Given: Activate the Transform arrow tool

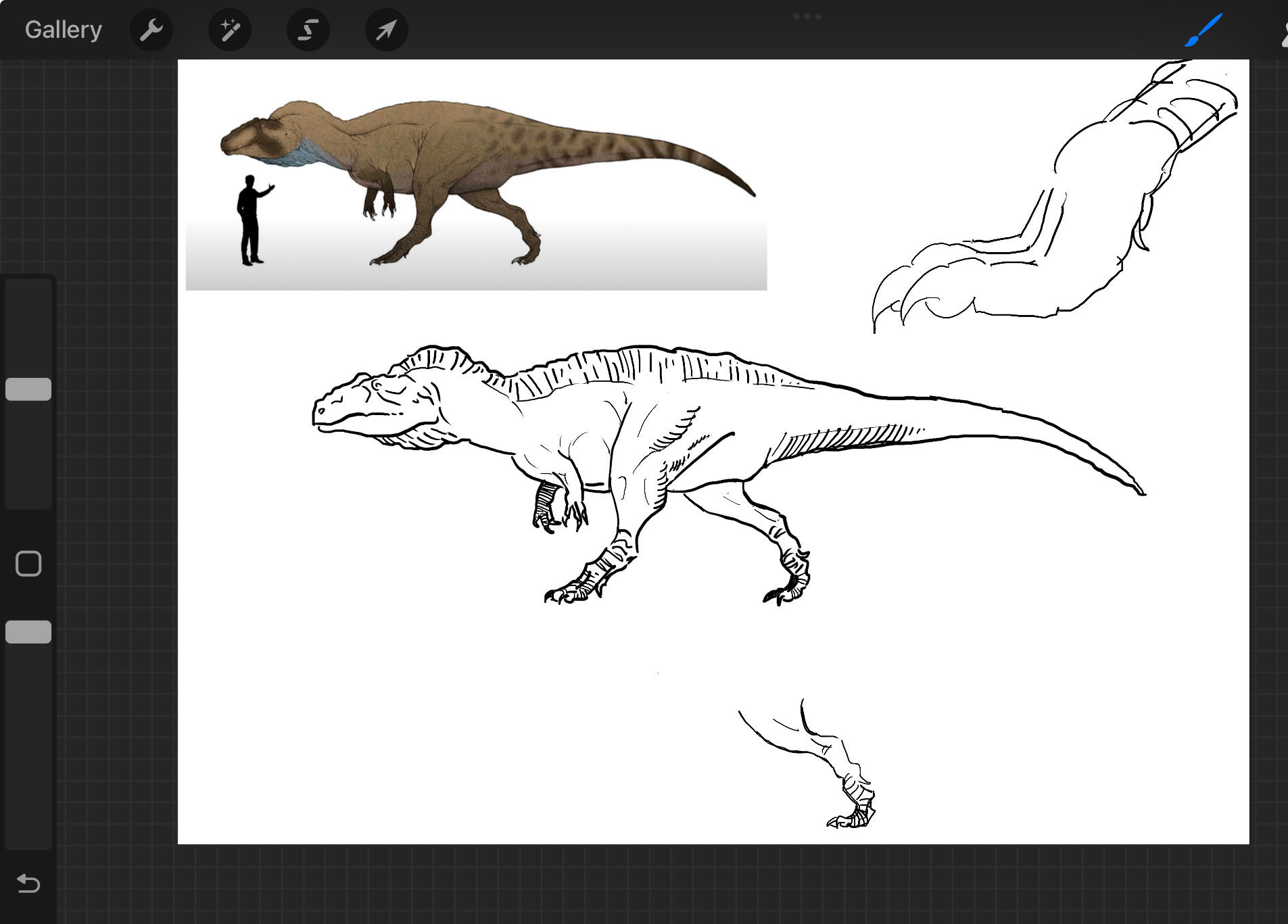Looking at the screenshot, I should [x=387, y=30].
